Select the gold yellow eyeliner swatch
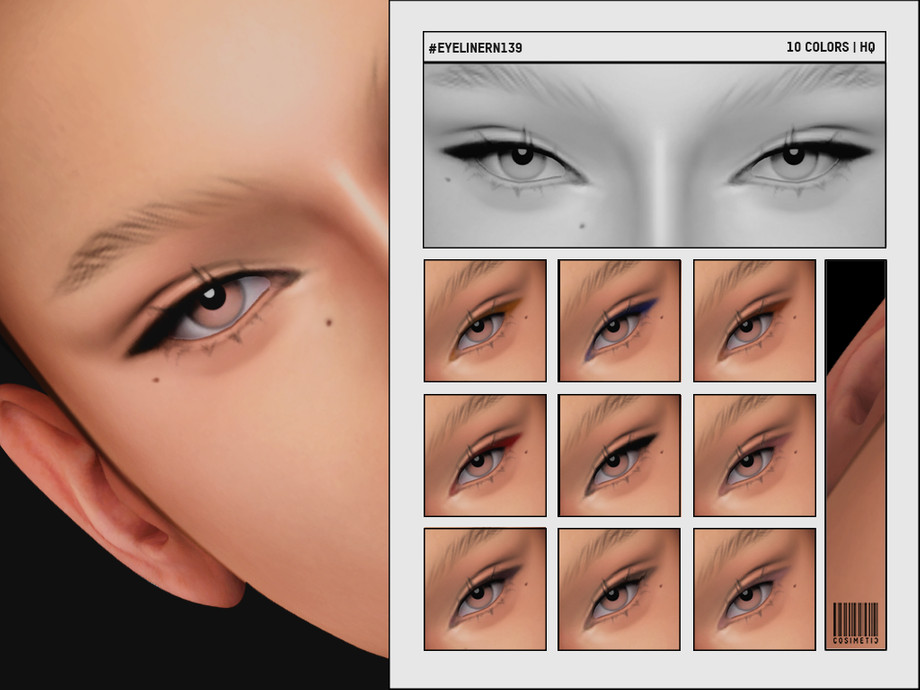Screen dimensions: 920x690 [485, 321]
